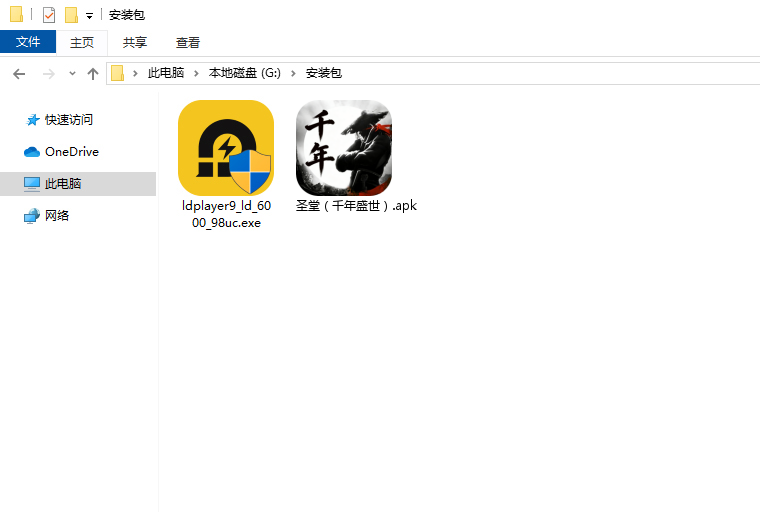The image size is (760, 512).
Task: Click the New Folder icon in quick access toolbar
Action: coord(71,15)
